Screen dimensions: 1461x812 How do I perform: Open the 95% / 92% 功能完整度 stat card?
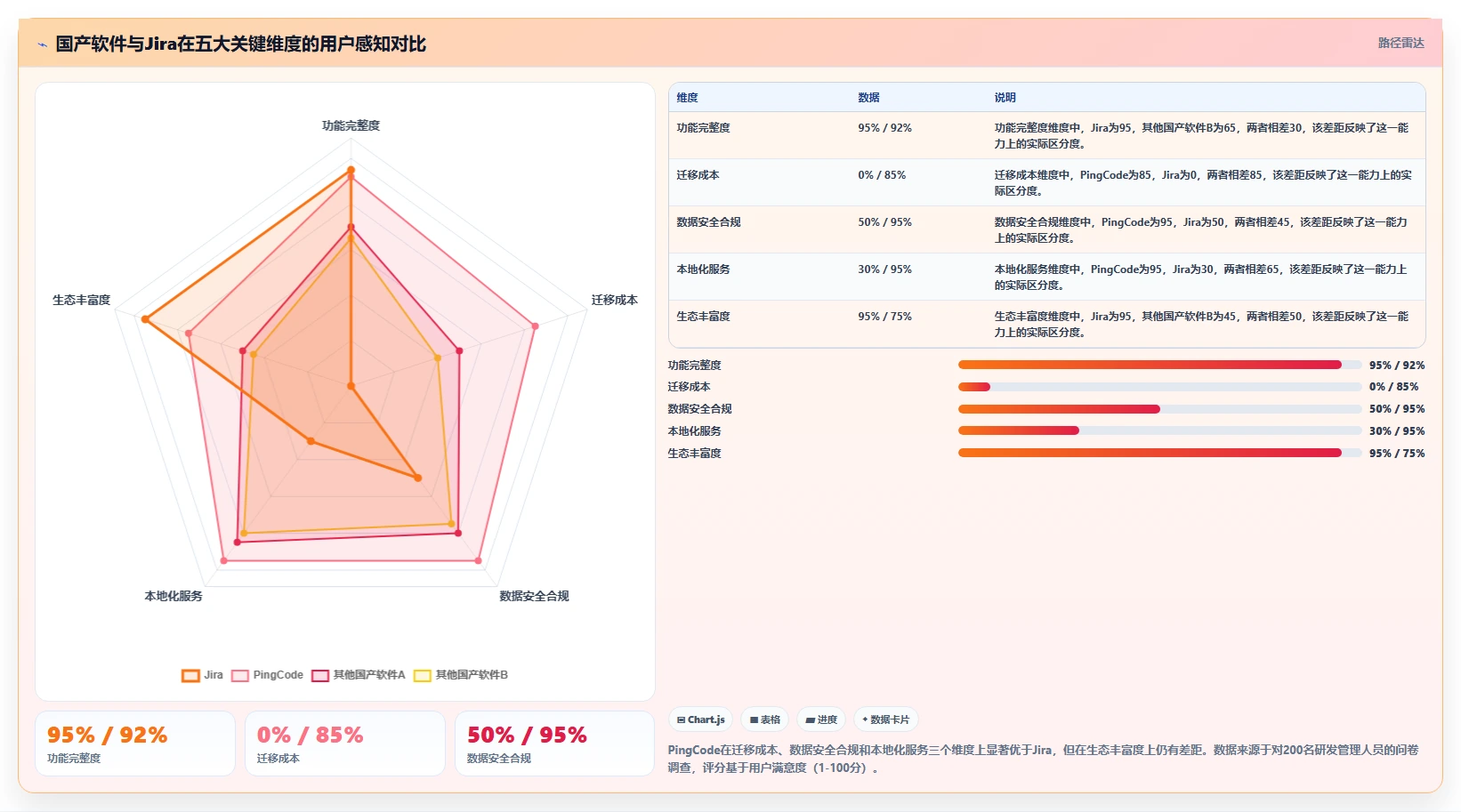point(135,744)
